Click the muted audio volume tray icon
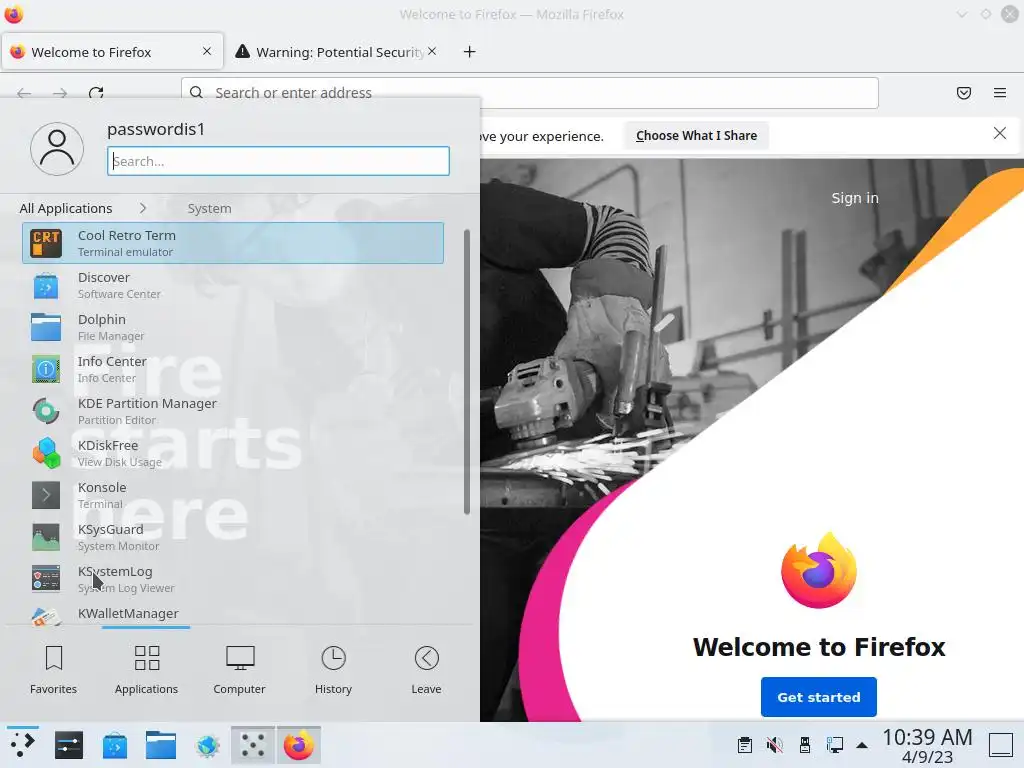The image size is (1024, 768). click(775, 745)
